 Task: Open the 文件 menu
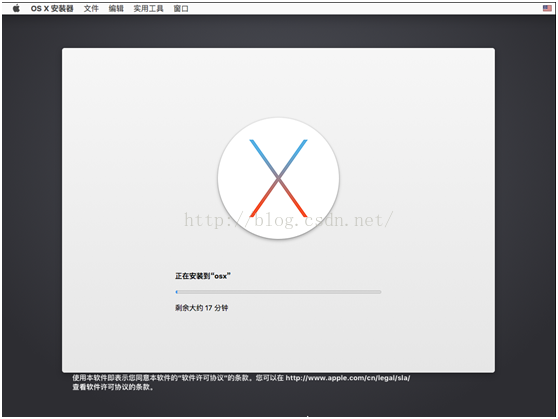pyautogui.click(x=91, y=9)
